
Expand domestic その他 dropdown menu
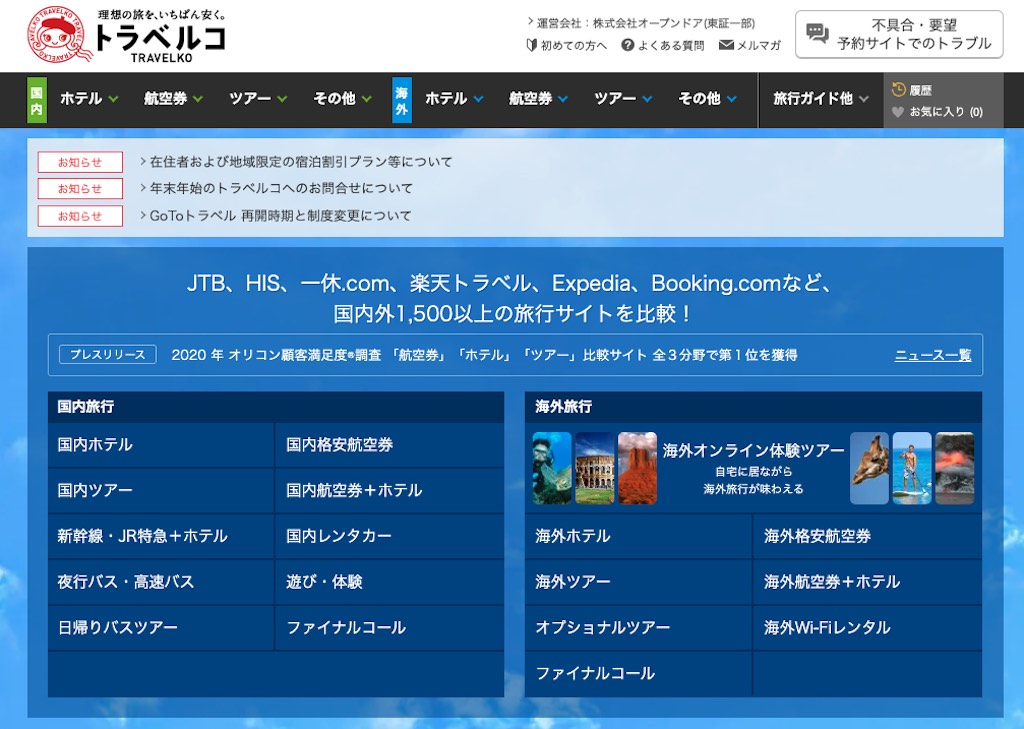(x=343, y=99)
